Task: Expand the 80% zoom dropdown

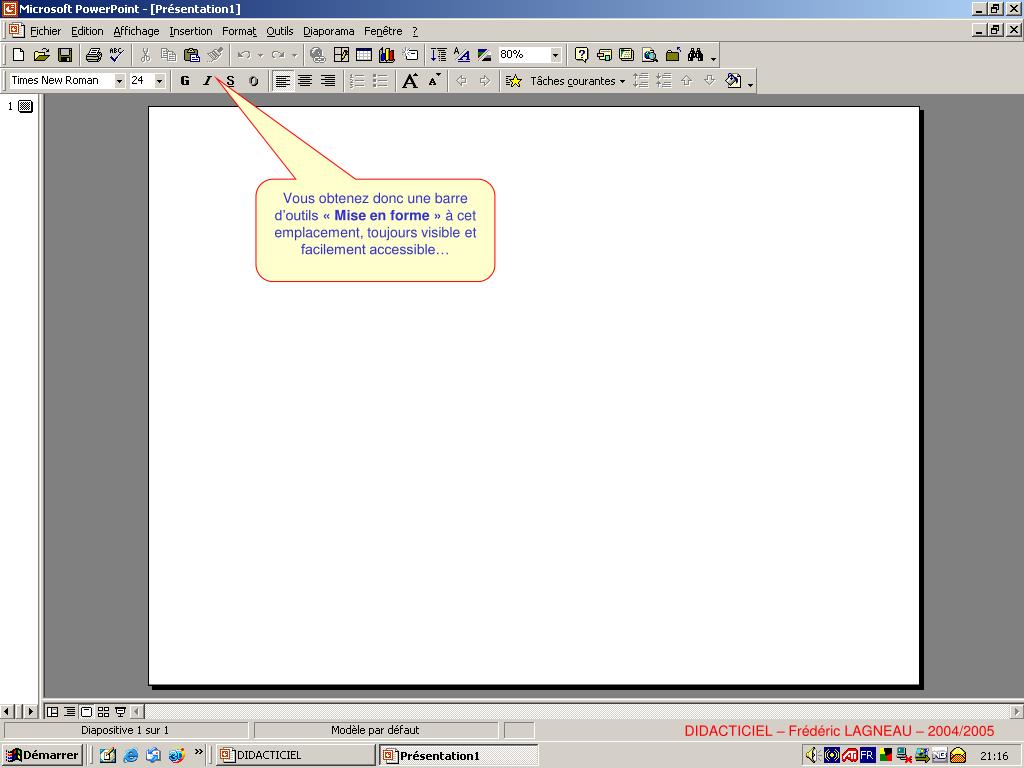Action: pos(555,55)
